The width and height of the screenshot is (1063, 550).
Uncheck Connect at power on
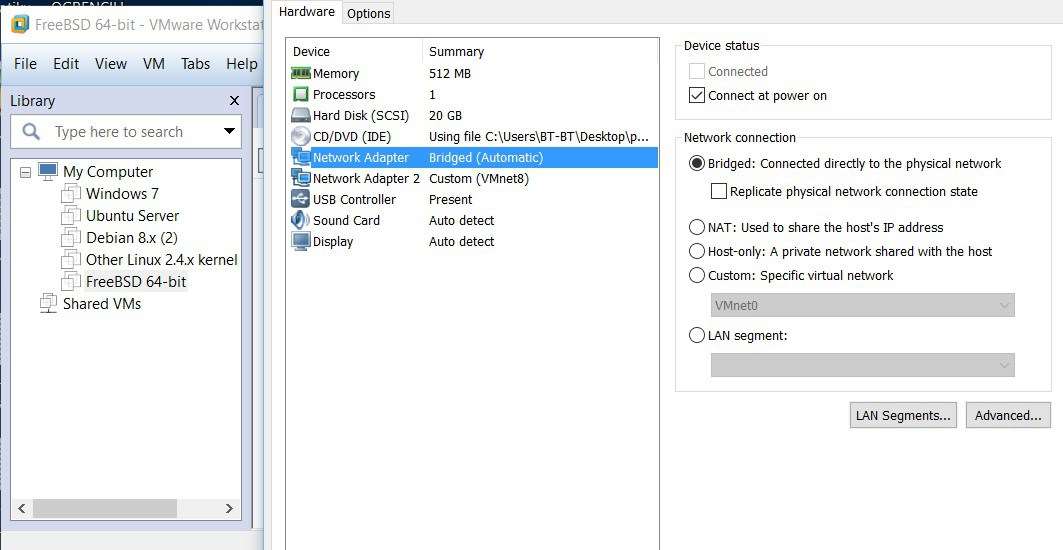(696, 96)
